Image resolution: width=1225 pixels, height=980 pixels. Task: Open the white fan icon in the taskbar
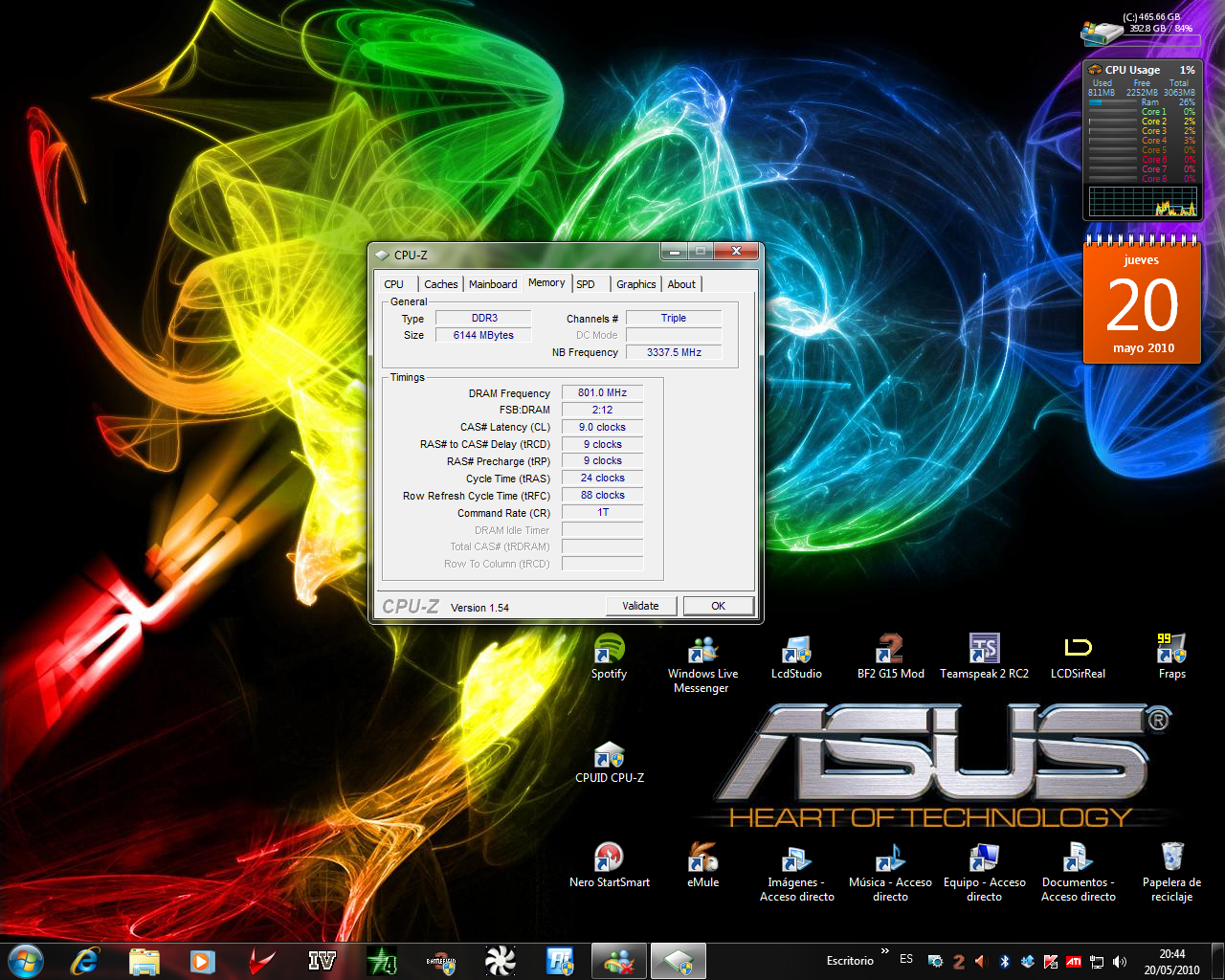(x=500, y=960)
